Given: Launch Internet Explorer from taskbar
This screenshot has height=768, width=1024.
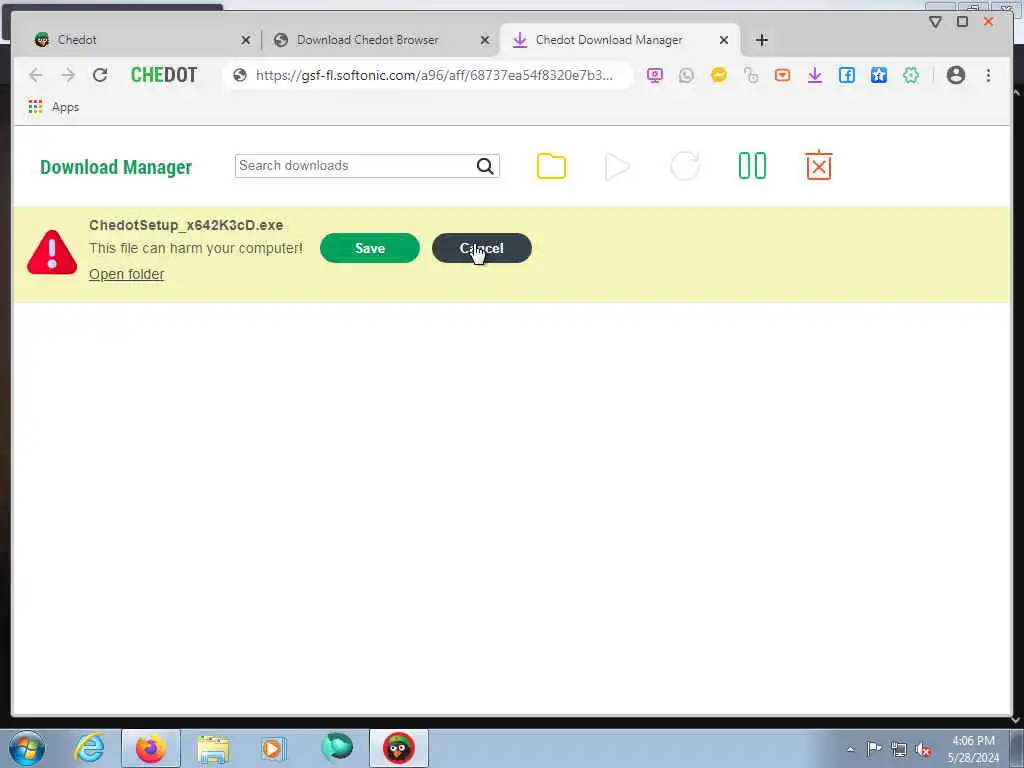Looking at the screenshot, I should coord(89,748).
